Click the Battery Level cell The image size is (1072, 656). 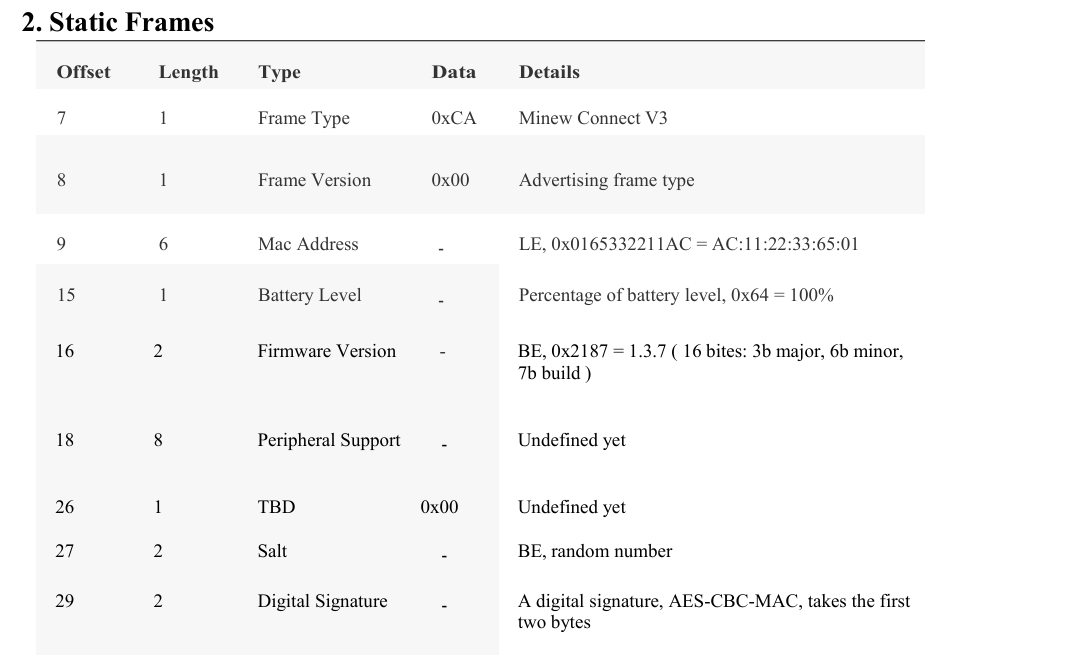click(309, 295)
